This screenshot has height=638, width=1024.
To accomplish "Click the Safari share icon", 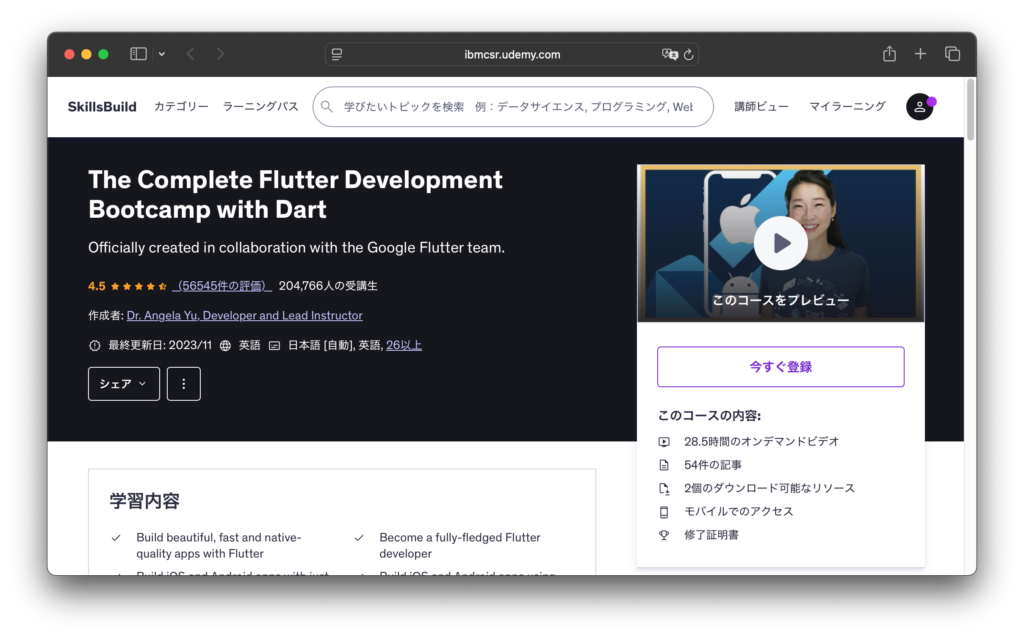I will (x=889, y=54).
